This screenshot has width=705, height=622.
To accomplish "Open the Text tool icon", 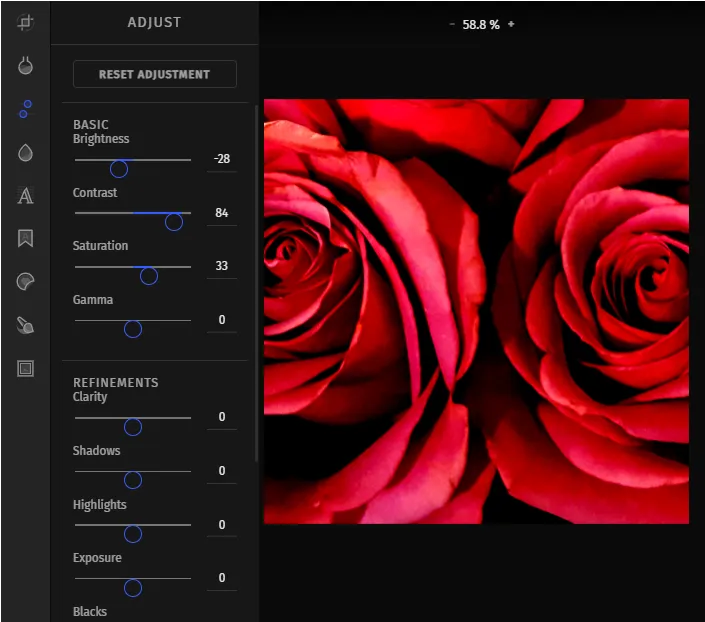I will pyautogui.click(x=25, y=196).
